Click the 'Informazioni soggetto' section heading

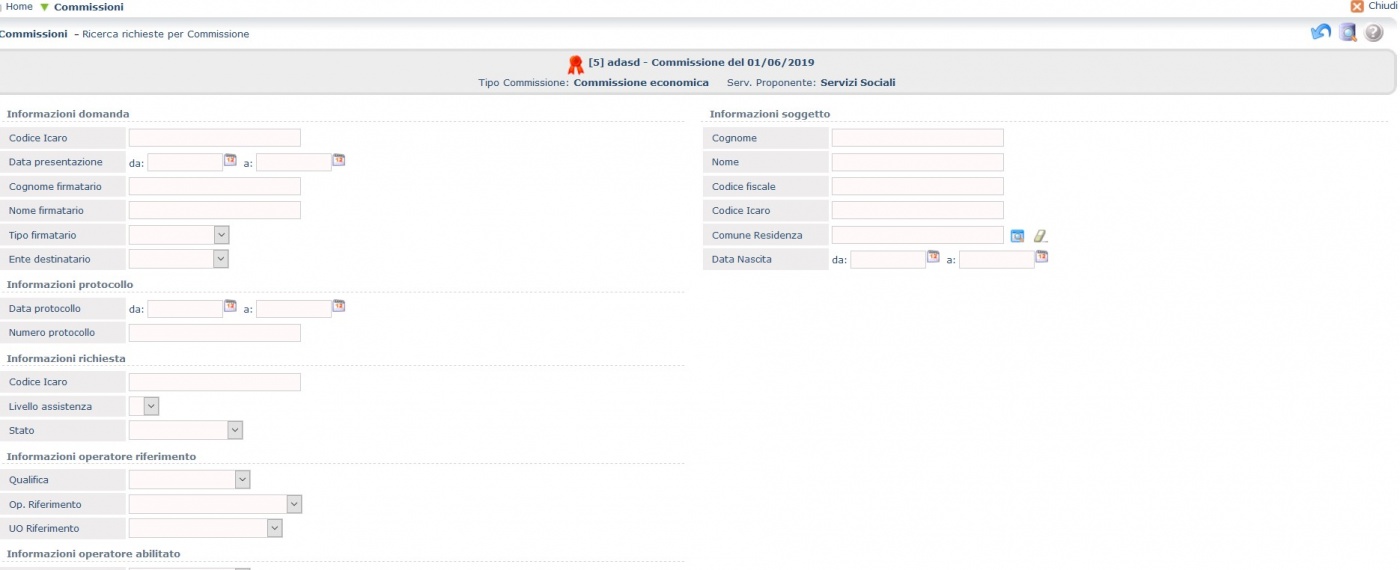point(770,114)
